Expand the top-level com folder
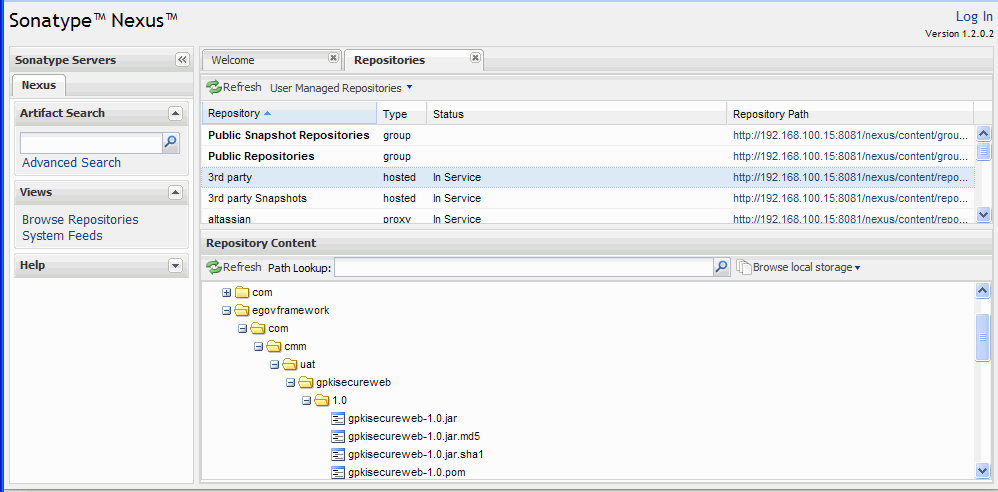998x492 pixels. (x=227, y=292)
